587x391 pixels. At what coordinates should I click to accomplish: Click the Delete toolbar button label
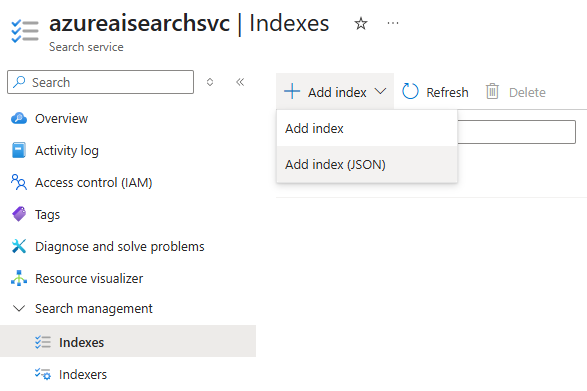click(x=527, y=92)
